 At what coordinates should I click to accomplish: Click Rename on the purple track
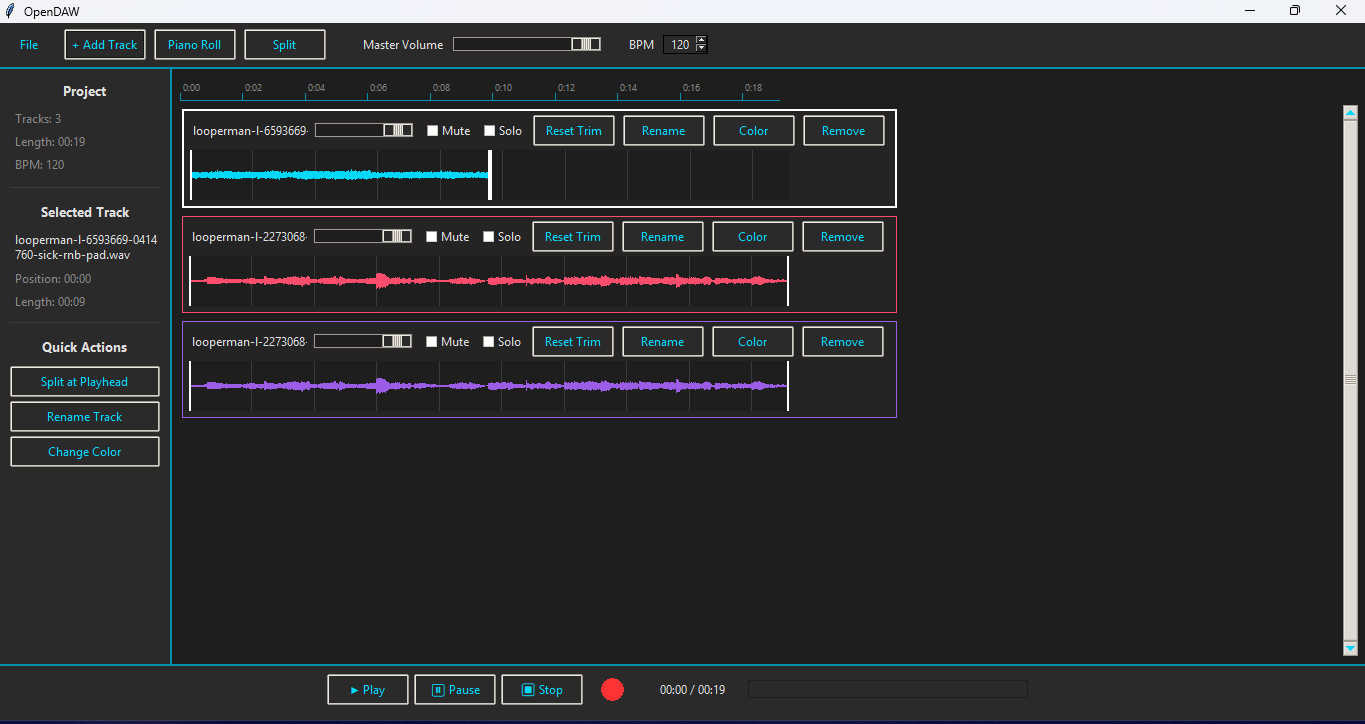(x=663, y=342)
